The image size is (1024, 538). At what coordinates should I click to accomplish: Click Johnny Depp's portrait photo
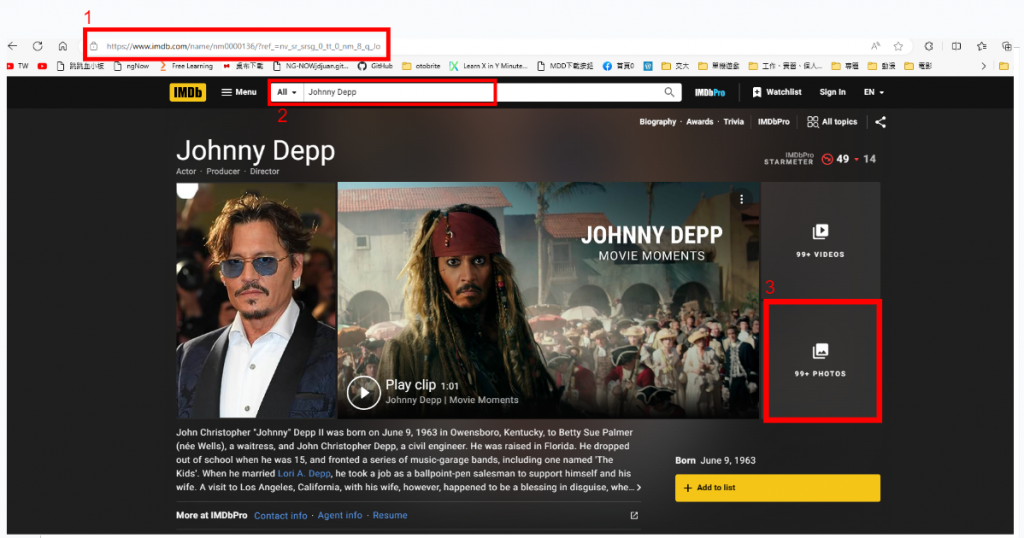(256, 300)
